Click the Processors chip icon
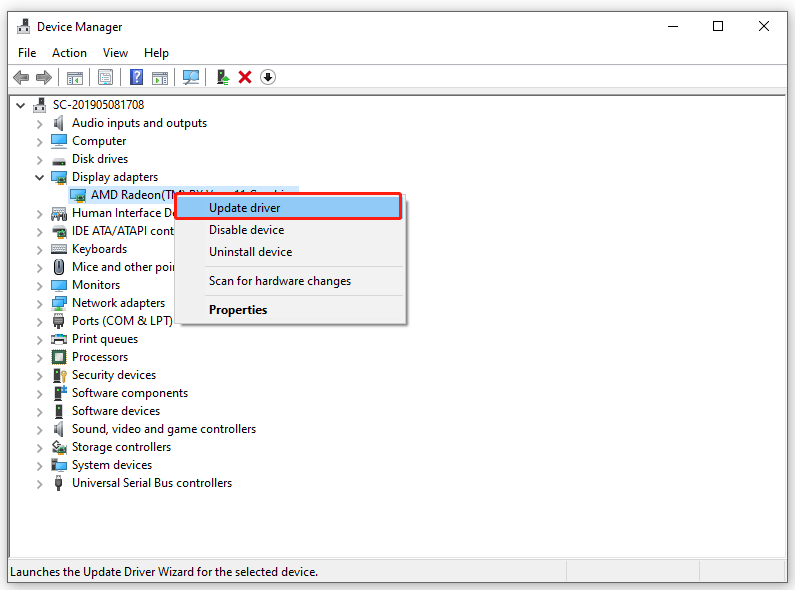 pos(59,357)
